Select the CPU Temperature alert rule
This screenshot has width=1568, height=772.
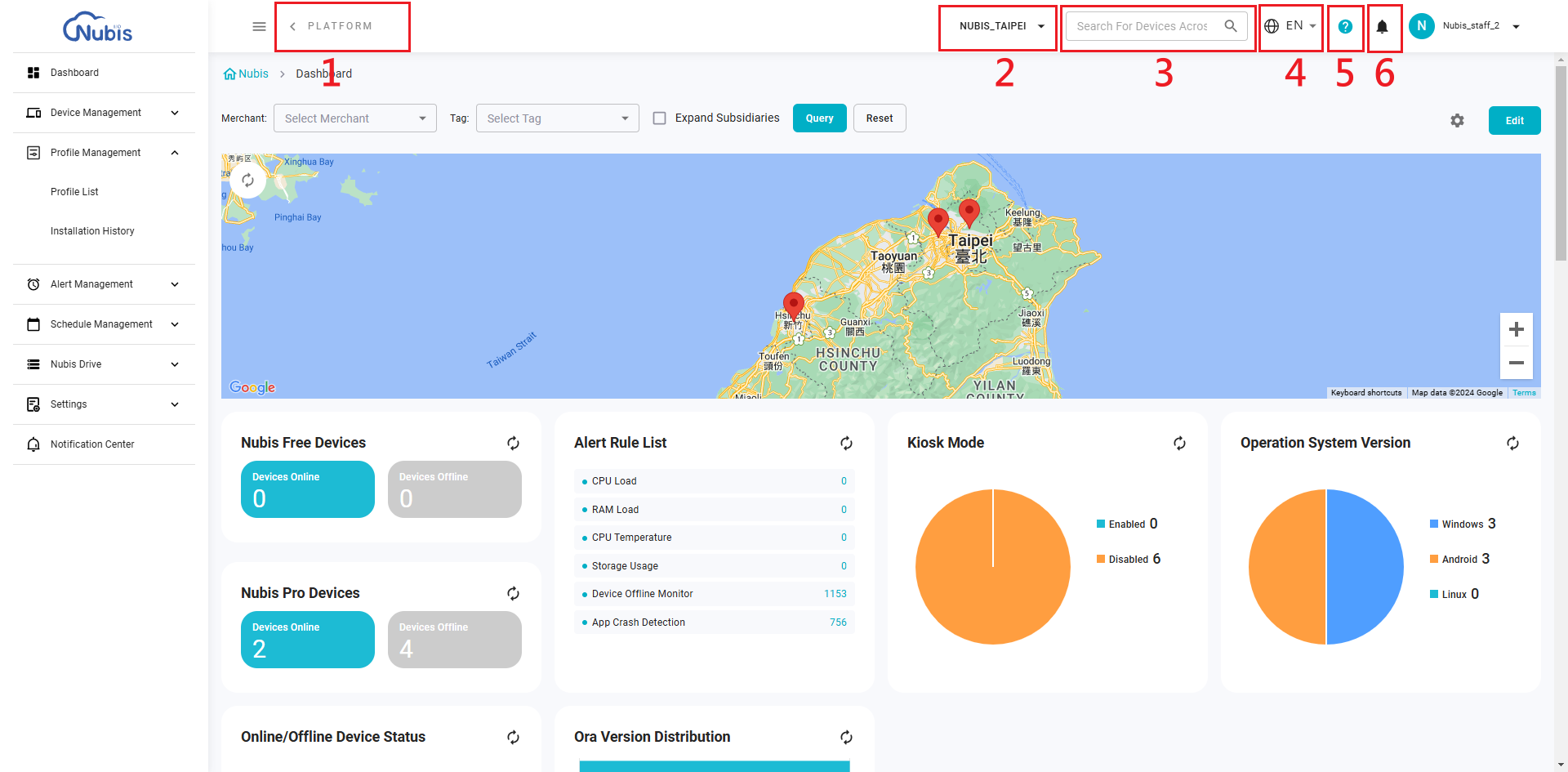[715, 538]
